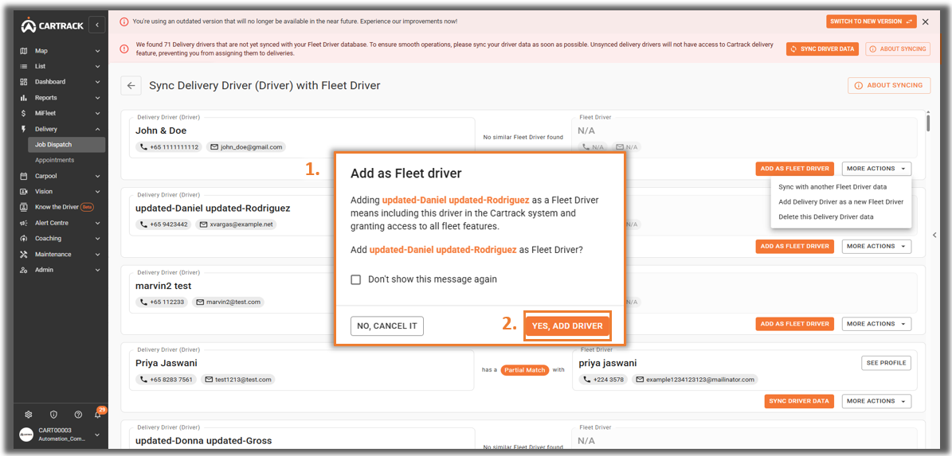Open the Carpool calendar icon
The height and width of the screenshot is (456, 952).
24,176
